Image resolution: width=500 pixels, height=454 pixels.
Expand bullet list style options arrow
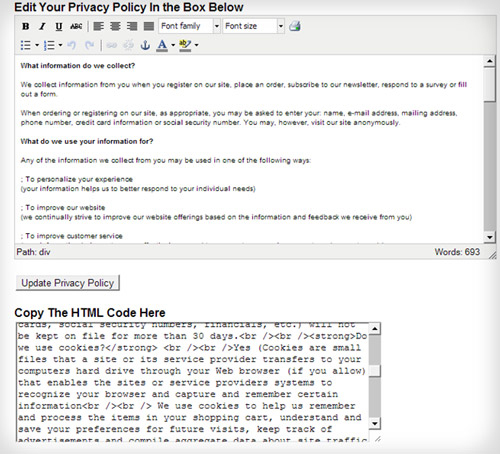[x=37, y=45]
